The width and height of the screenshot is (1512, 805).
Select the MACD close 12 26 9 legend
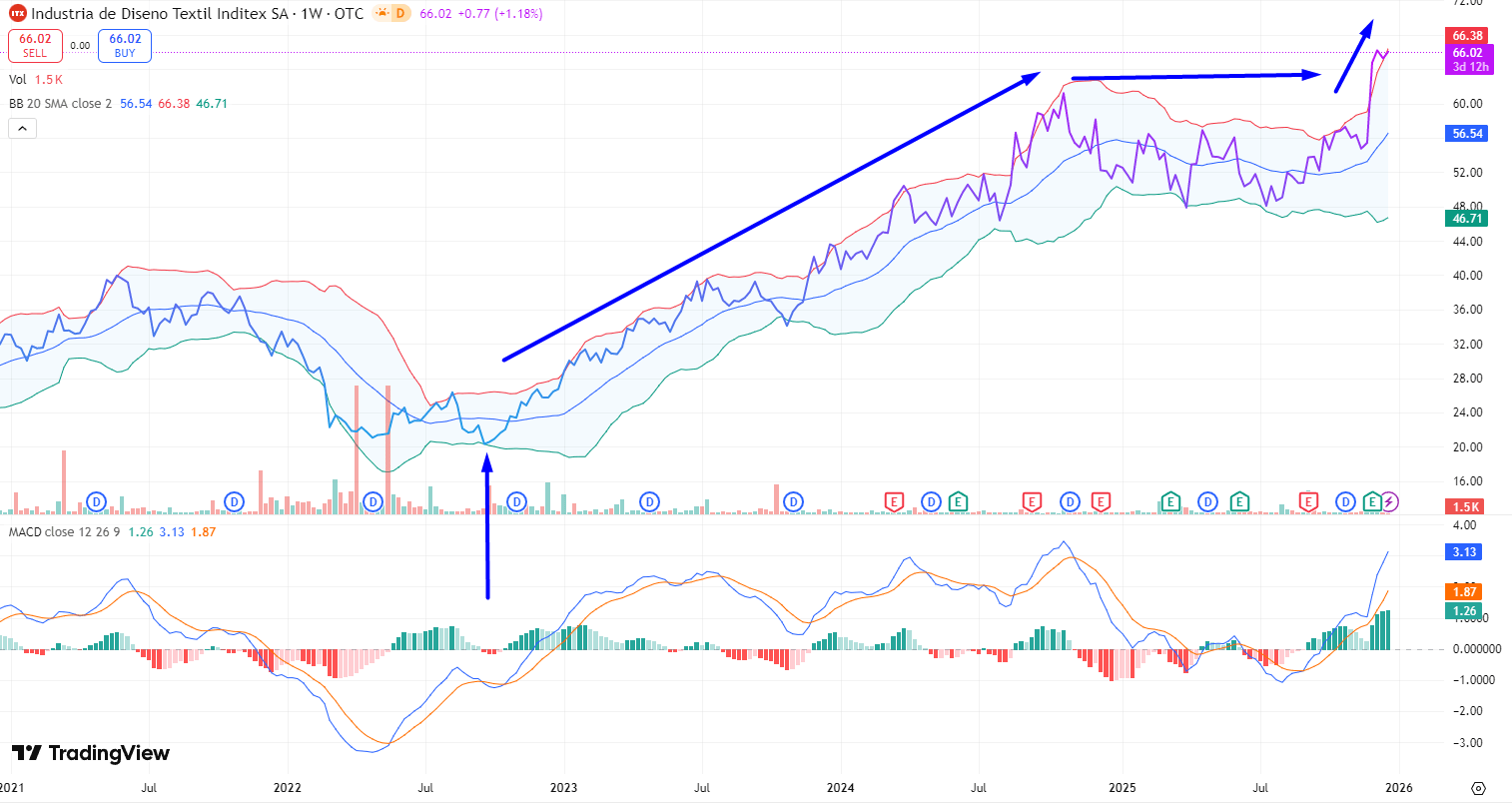coord(64,532)
